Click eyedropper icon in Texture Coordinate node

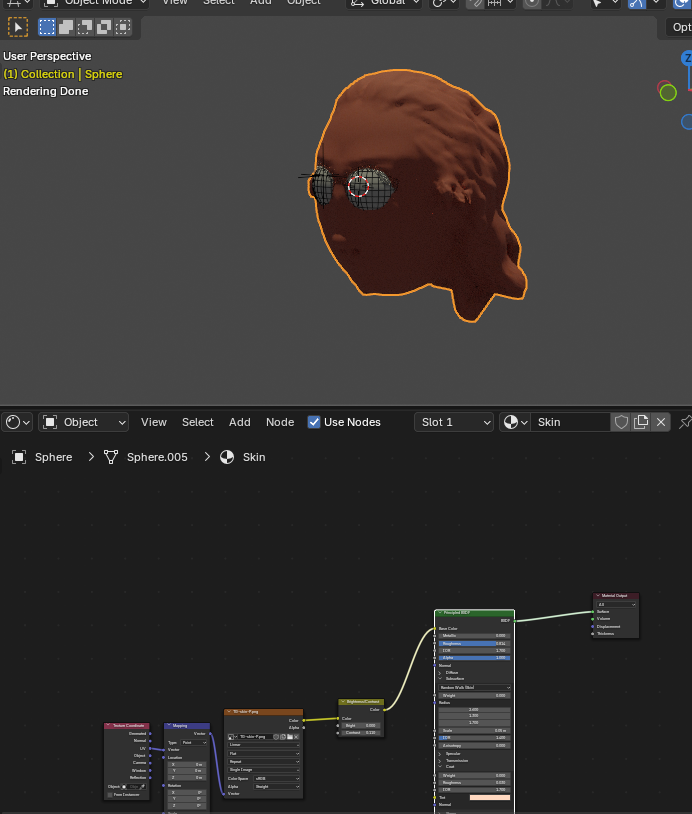tap(142, 786)
